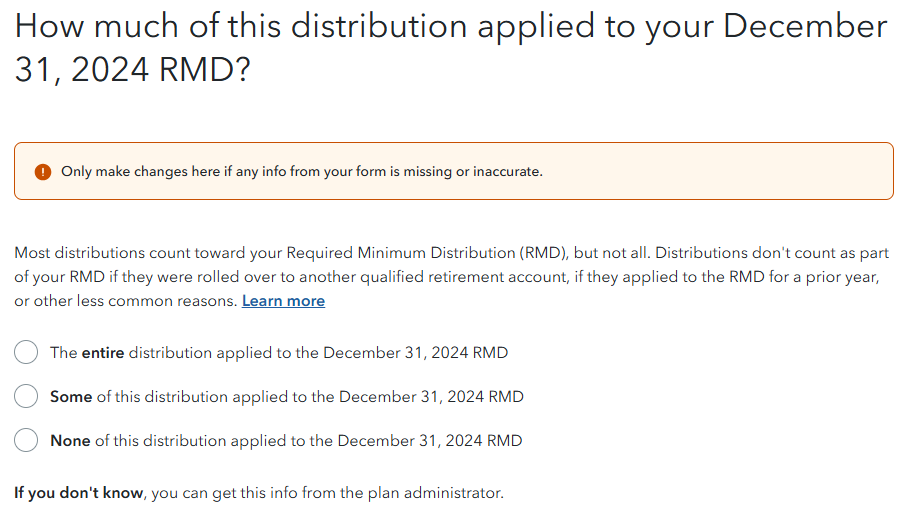Click the bold word 'entire' in the first option
901x522 pixels.
coord(103,352)
